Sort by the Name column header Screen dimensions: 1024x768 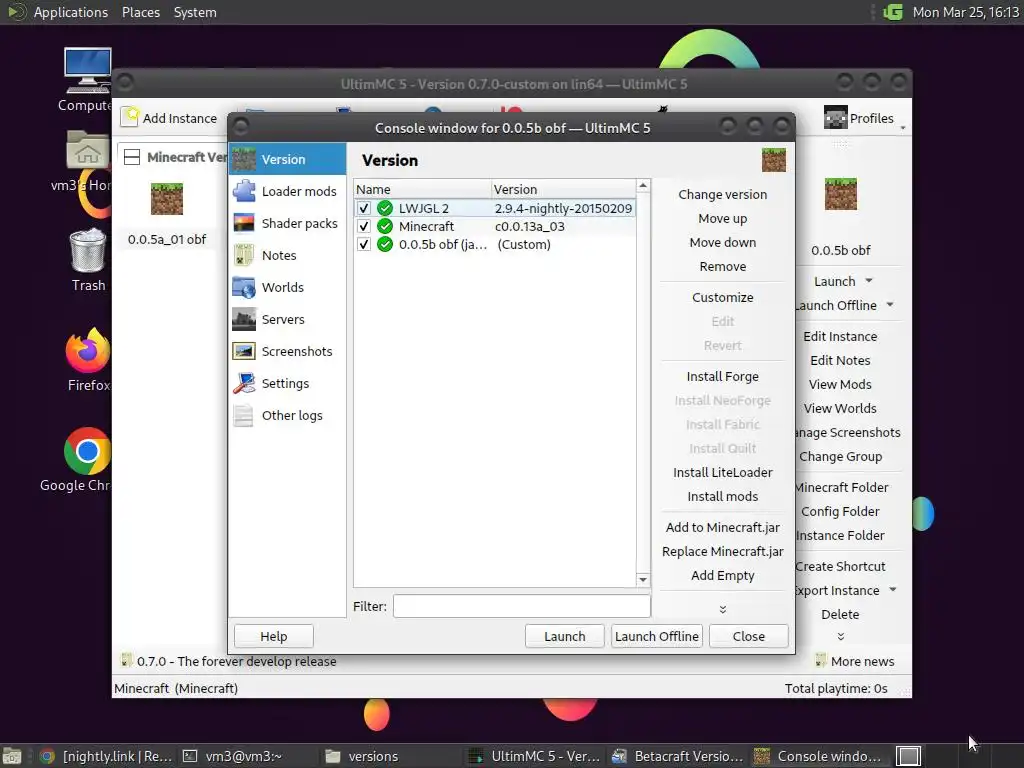coord(422,189)
